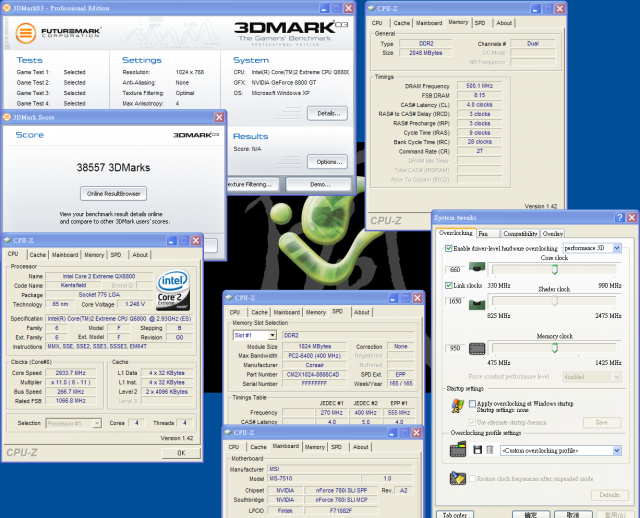Click the MS-7510 motherboard model value
Viewport: 640px width, 518px height.
314,478
